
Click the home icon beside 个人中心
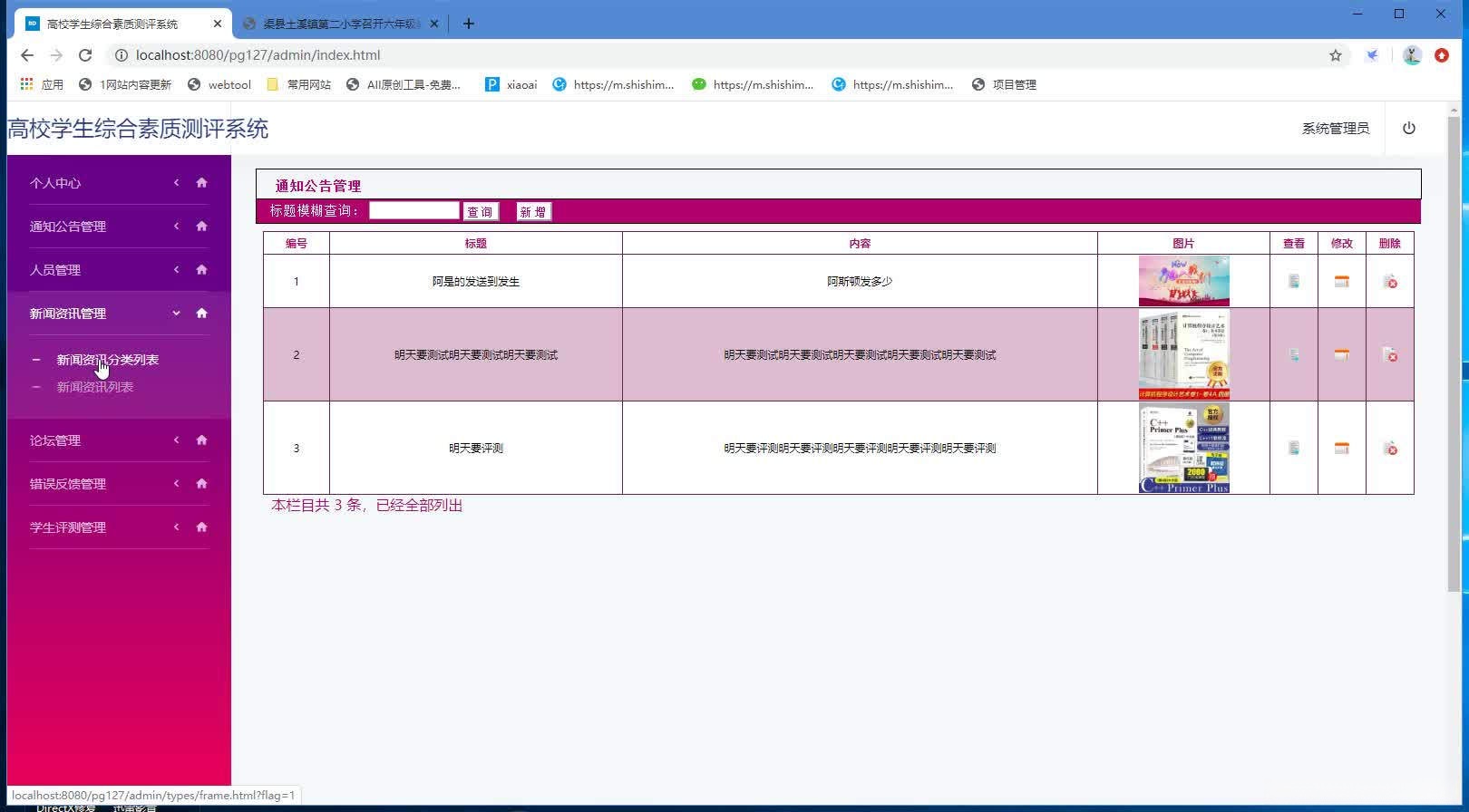pos(201,182)
